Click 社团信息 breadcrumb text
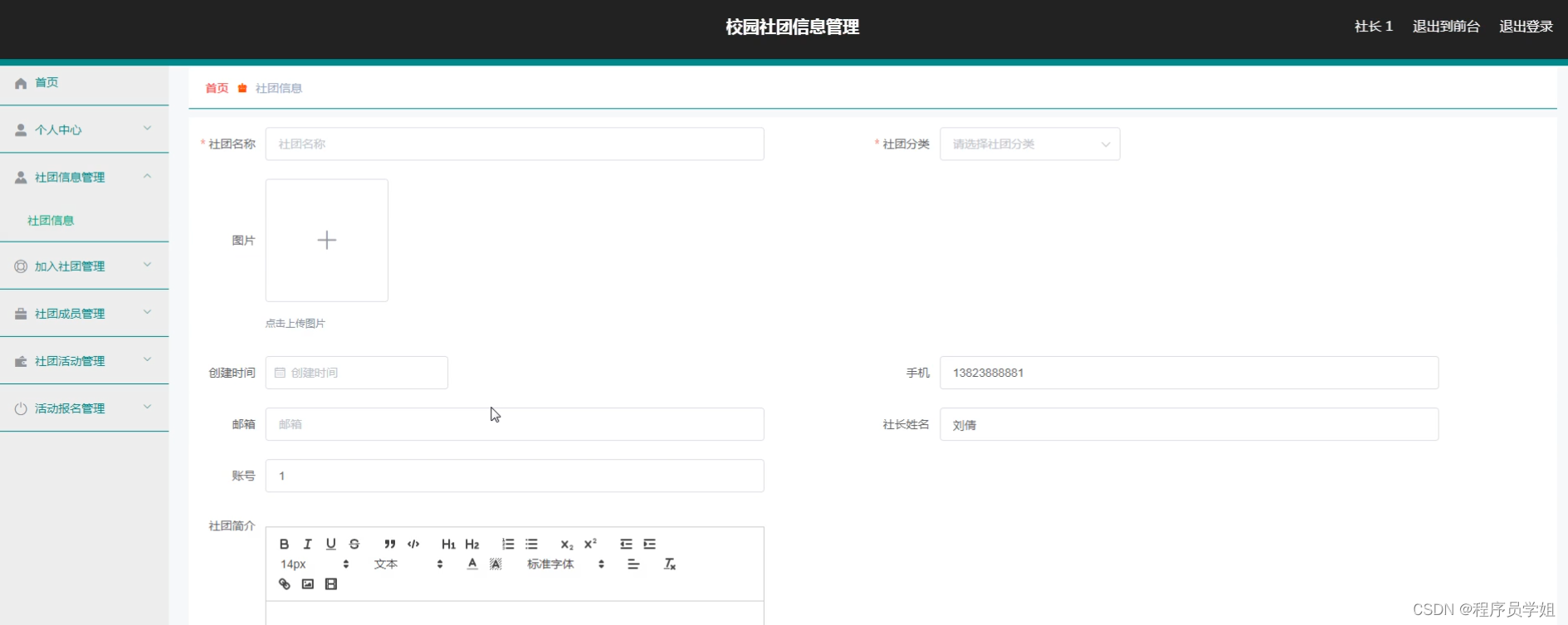Viewport: 1568px width, 625px height. click(279, 88)
